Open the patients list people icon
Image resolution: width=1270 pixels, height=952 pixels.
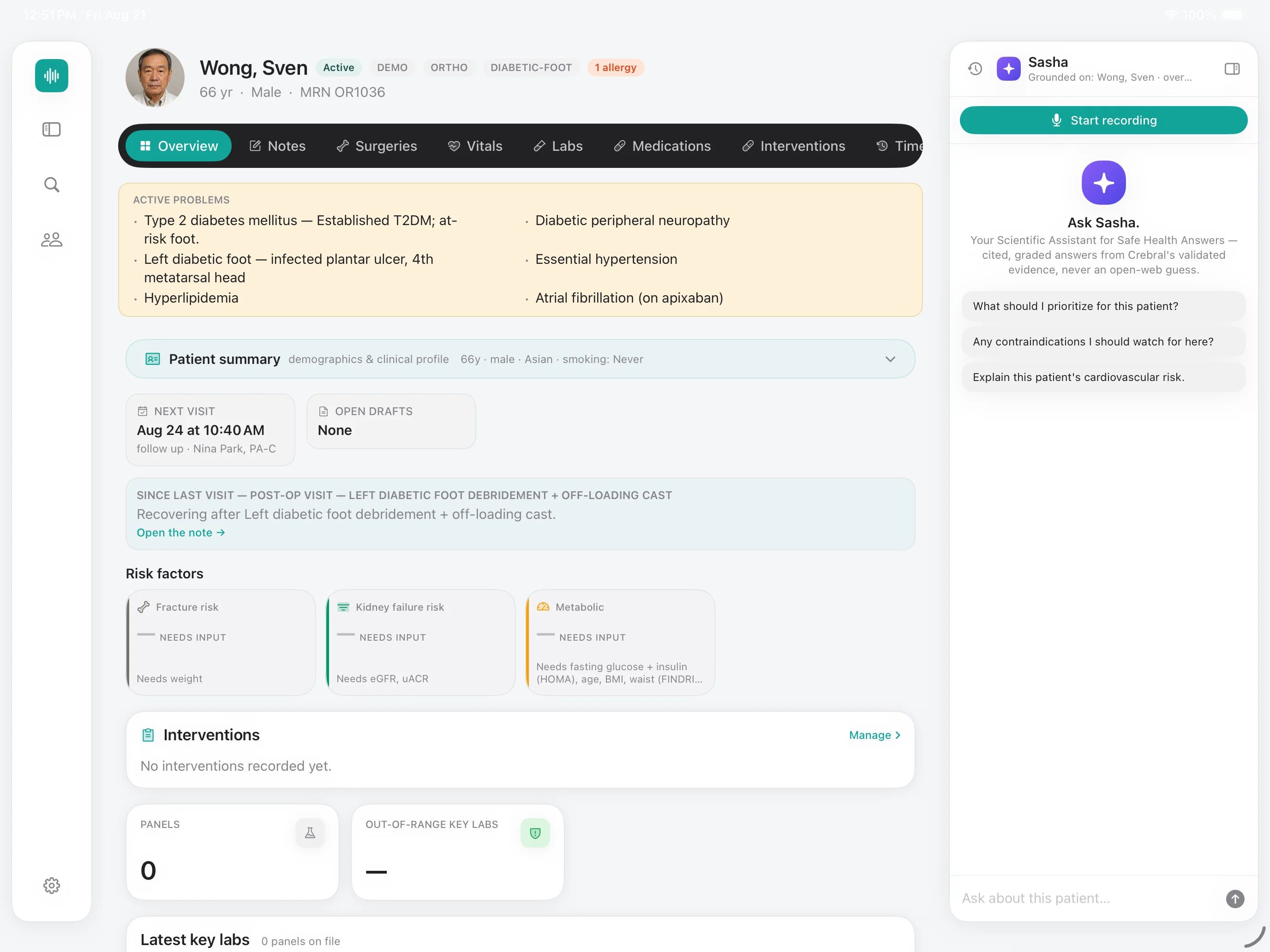coord(52,239)
